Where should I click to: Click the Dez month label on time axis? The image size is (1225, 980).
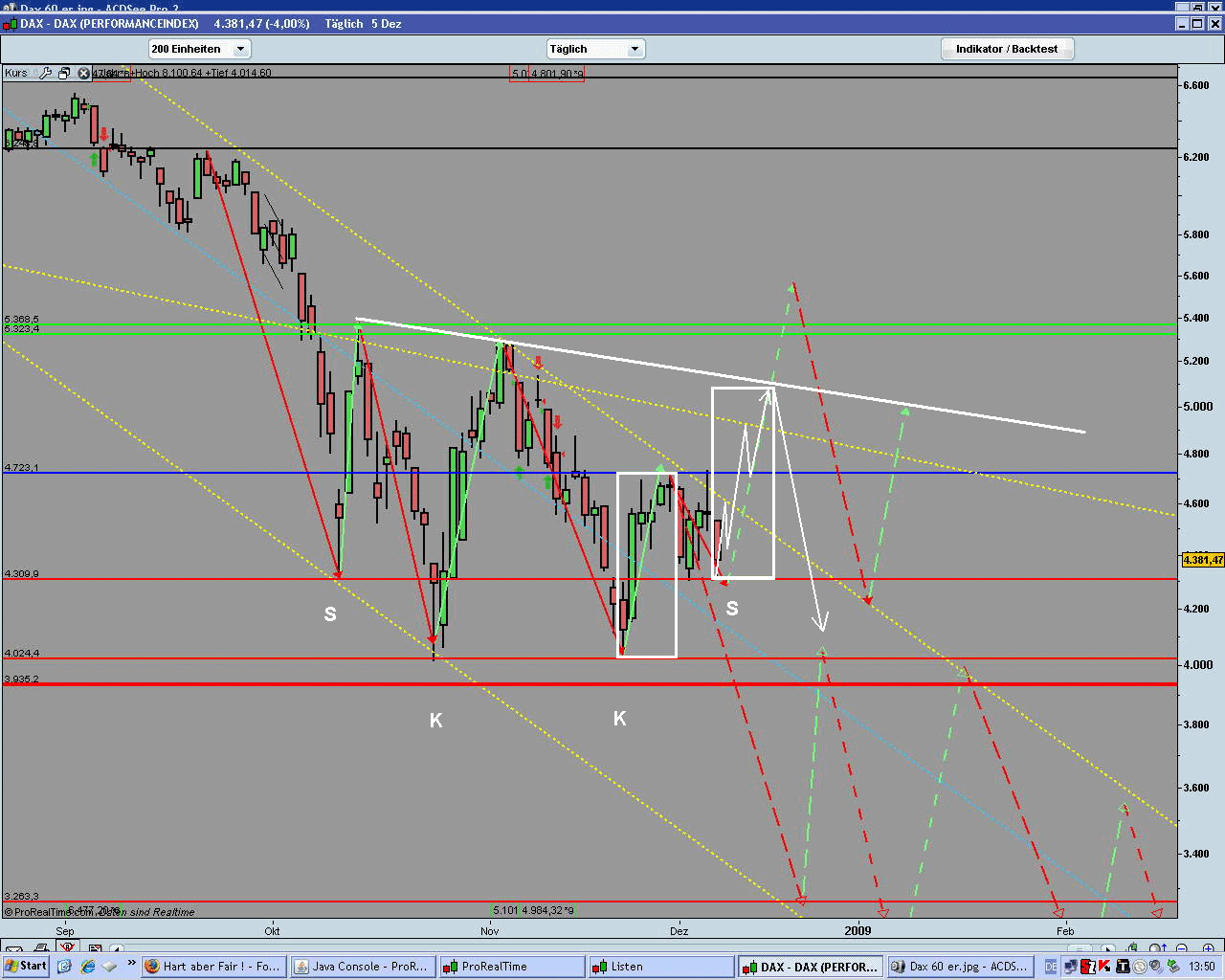click(679, 930)
